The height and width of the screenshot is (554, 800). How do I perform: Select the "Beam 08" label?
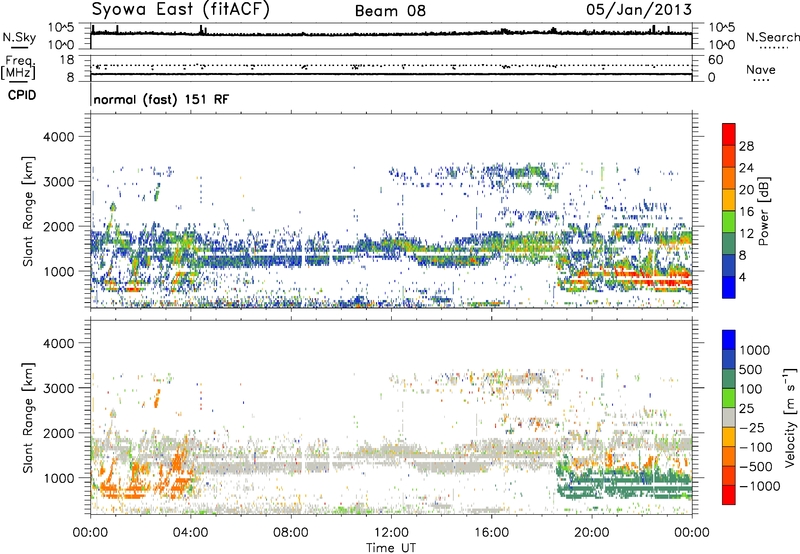coord(390,11)
